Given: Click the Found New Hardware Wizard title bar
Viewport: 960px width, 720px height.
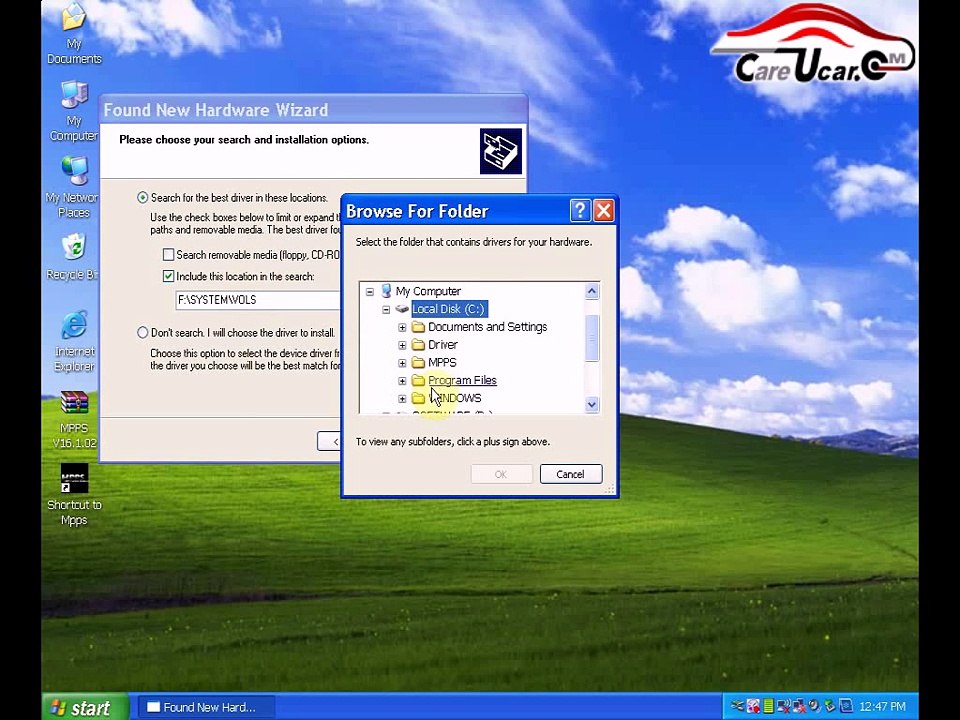Looking at the screenshot, I should coord(313,110).
